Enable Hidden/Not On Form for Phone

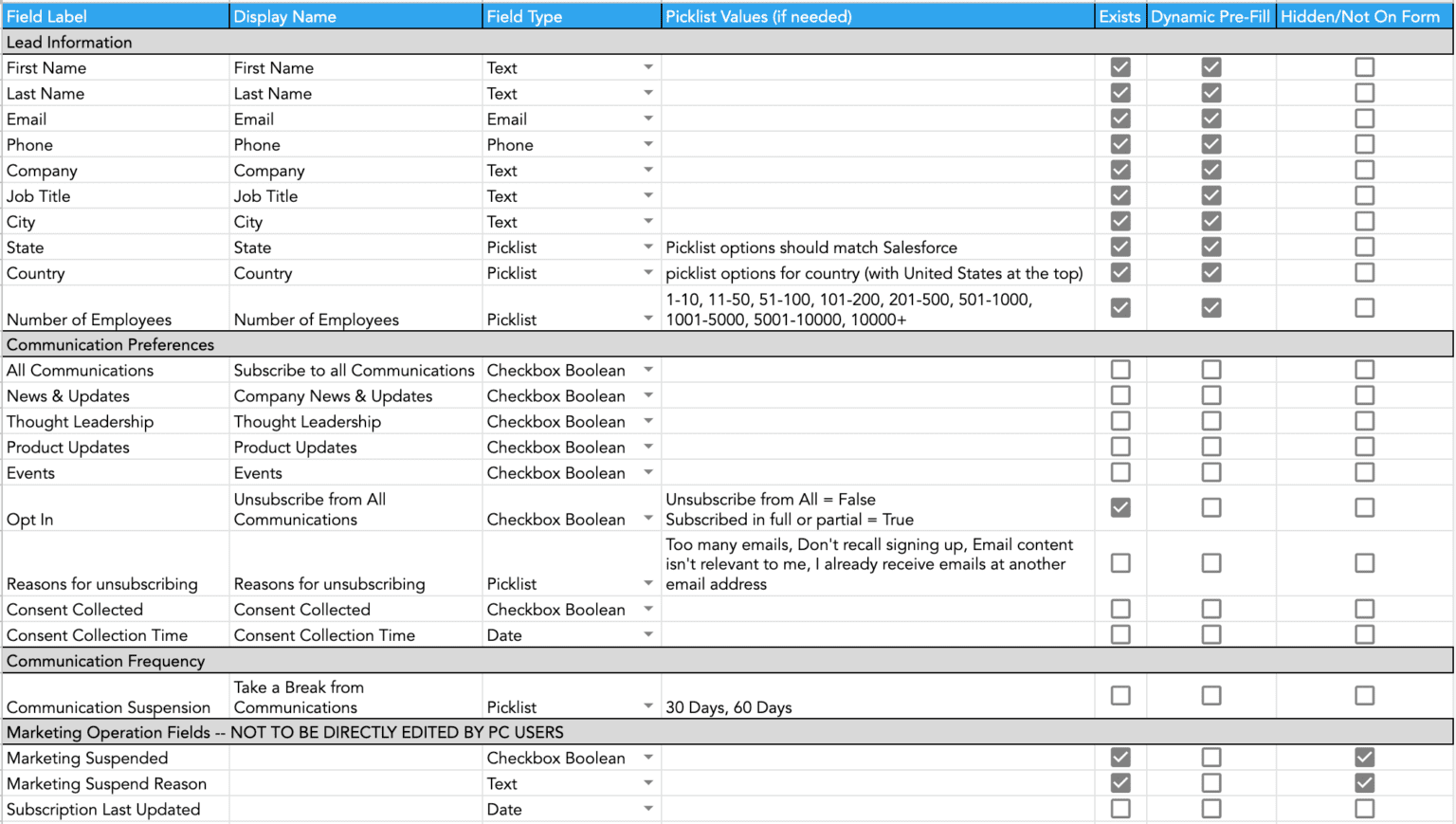pos(1364,144)
